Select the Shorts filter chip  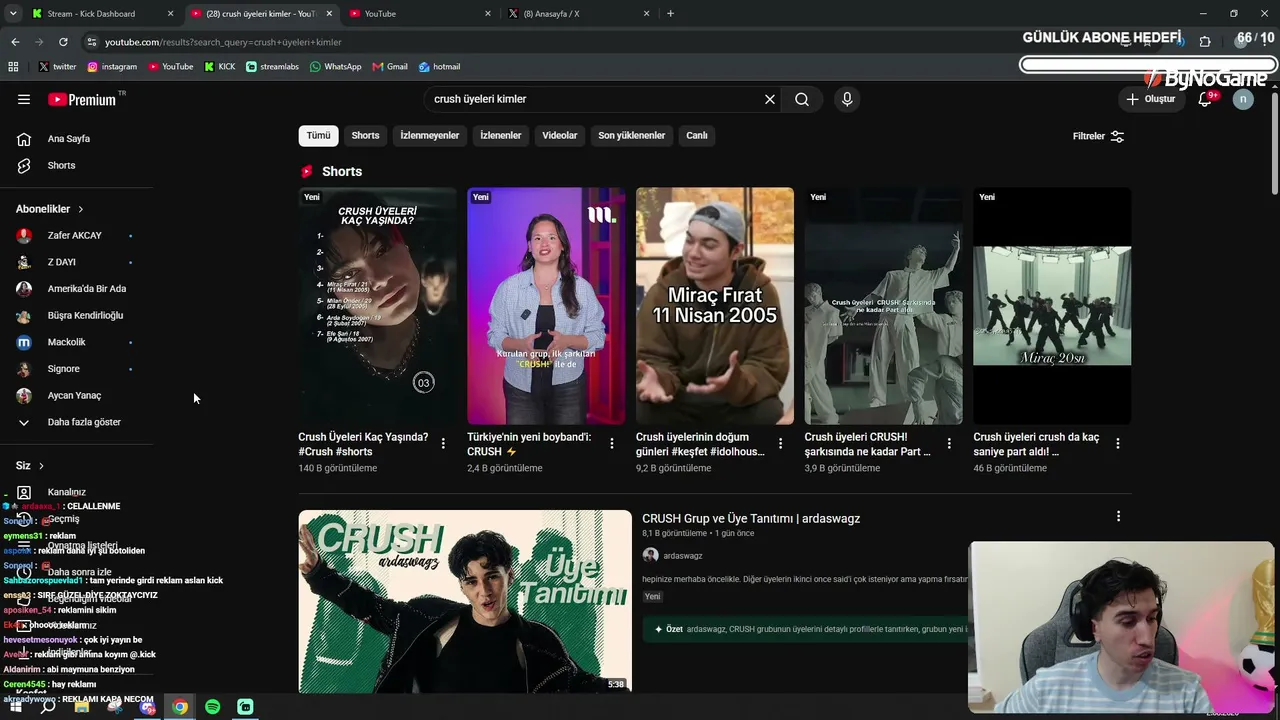click(365, 136)
